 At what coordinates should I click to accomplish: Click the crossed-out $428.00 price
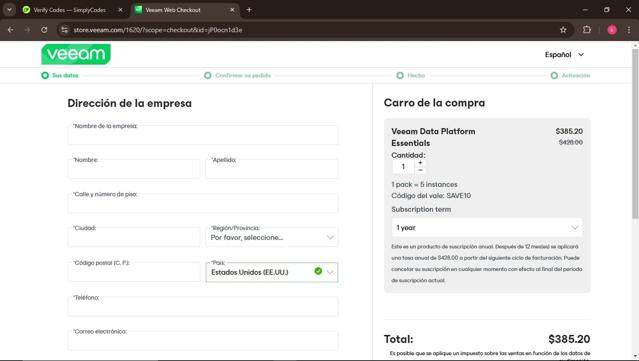pyautogui.click(x=571, y=142)
